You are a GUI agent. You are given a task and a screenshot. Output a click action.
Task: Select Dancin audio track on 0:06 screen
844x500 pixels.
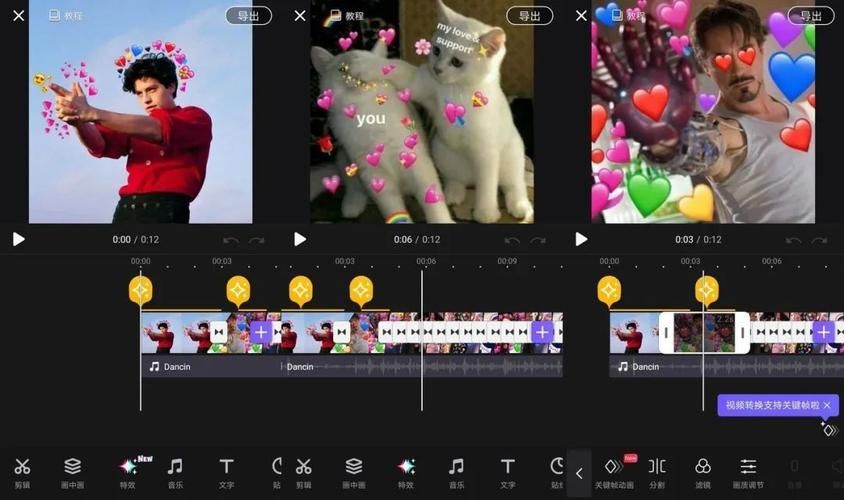tap(423, 367)
